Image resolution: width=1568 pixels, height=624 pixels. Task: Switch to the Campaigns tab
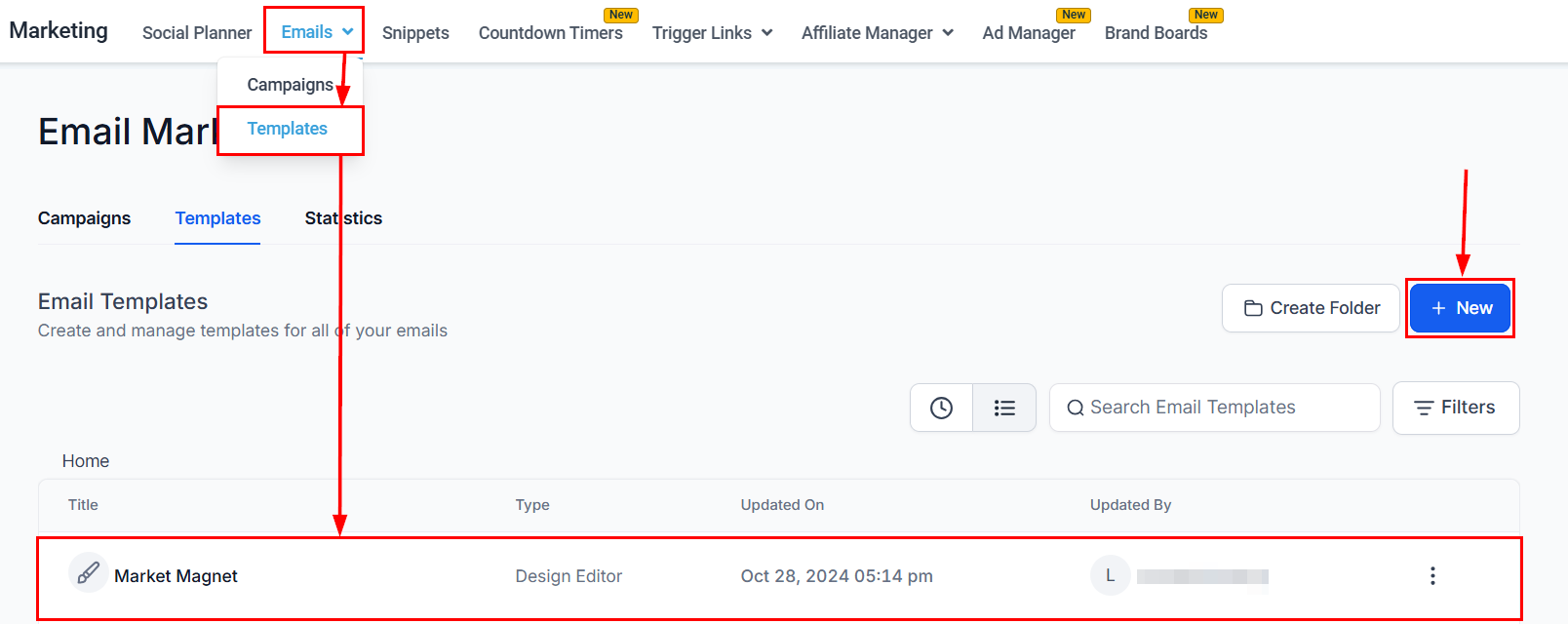pos(84,218)
